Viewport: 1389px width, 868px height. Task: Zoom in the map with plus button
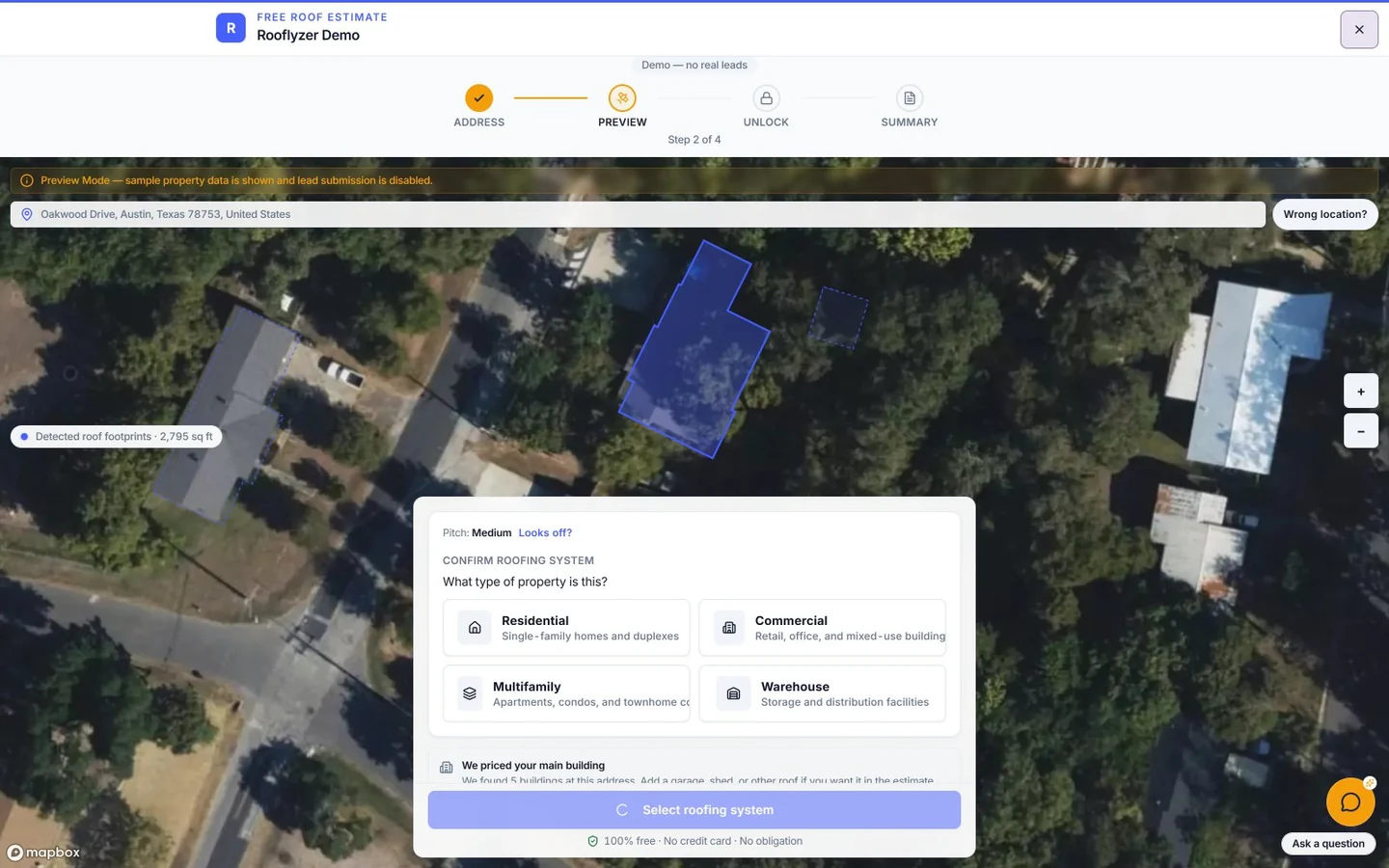pos(1361,392)
